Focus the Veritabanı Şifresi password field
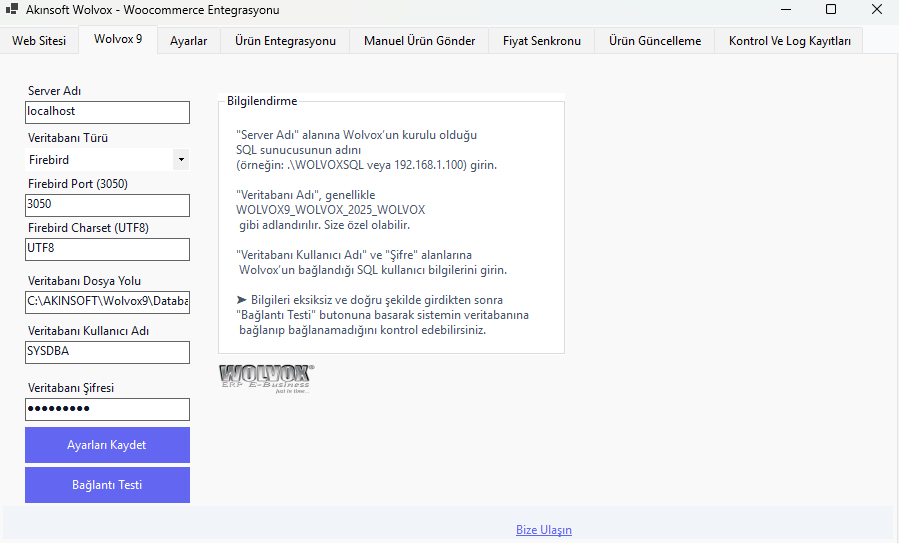The width and height of the screenshot is (899, 543). (107, 409)
